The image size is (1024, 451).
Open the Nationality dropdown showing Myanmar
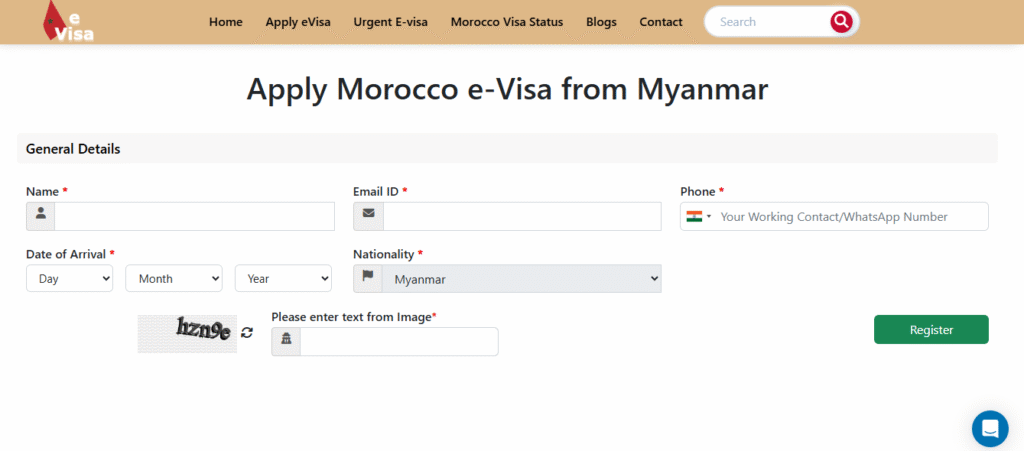pyautogui.click(x=521, y=279)
